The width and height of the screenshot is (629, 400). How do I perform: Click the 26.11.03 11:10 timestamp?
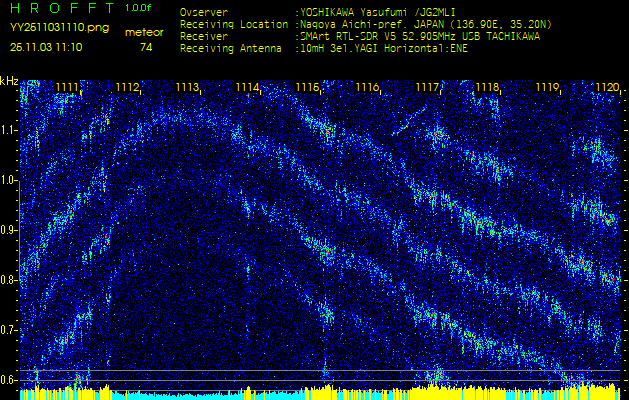click(x=46, y=47)
